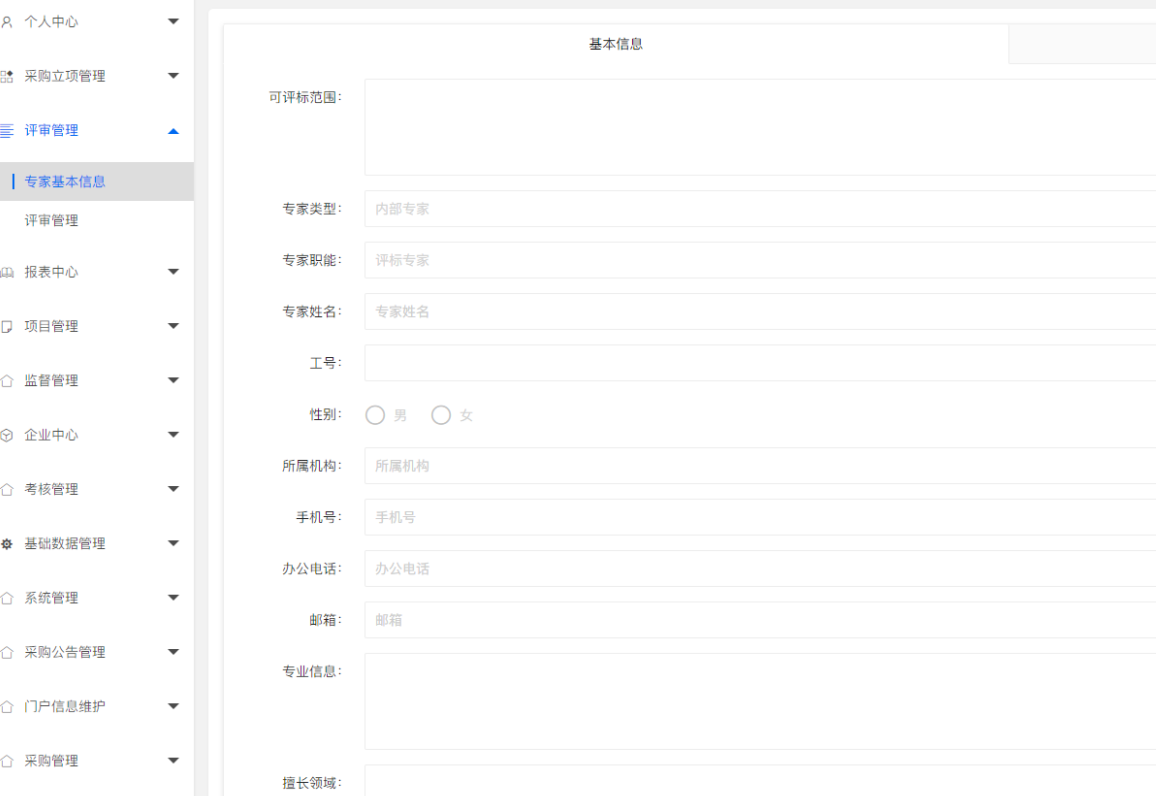Click the 采购管理 home icon
Viewport: 1156px width, 796px height.
pos(7,761)
